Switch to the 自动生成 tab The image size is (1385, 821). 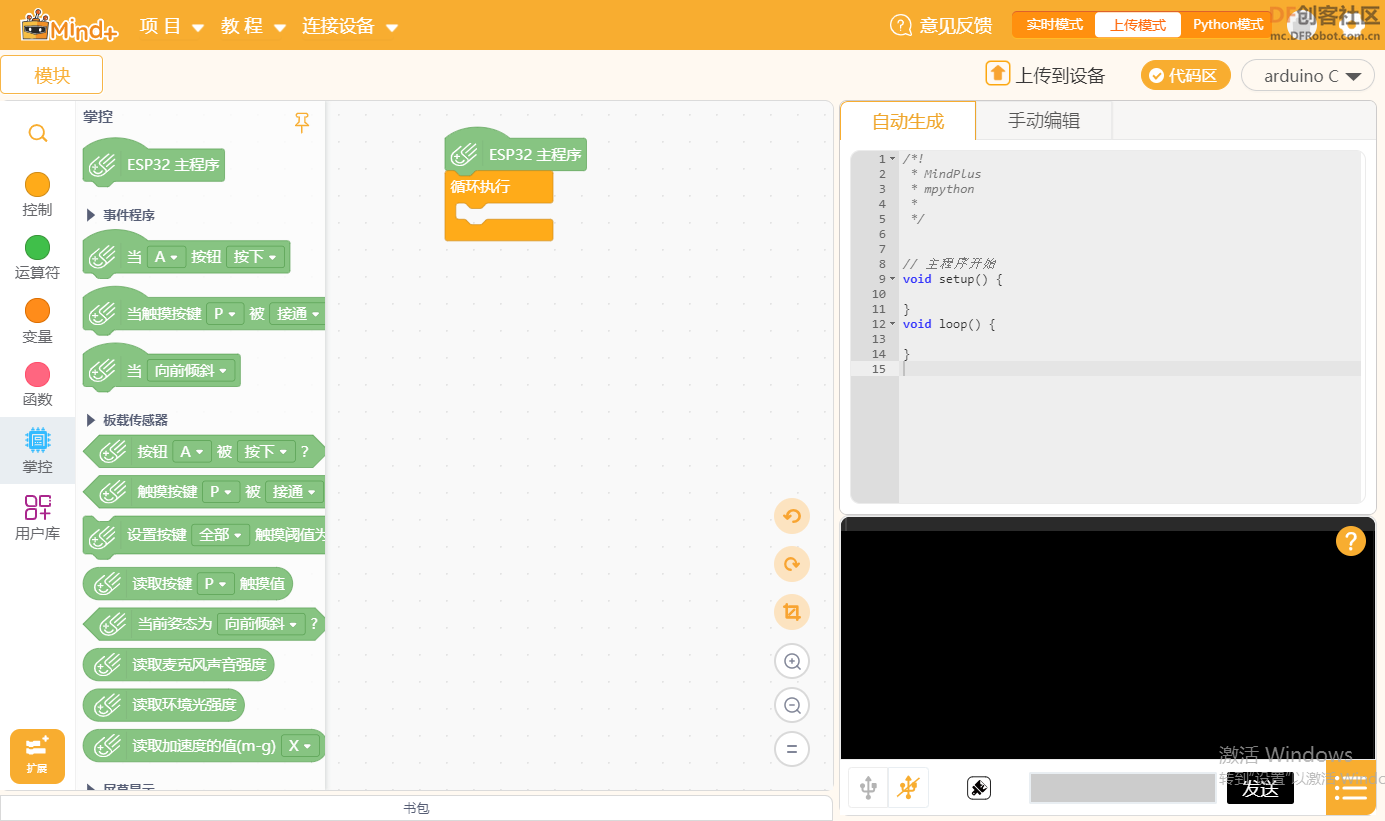pyautogui.click(x=908, y=121)
